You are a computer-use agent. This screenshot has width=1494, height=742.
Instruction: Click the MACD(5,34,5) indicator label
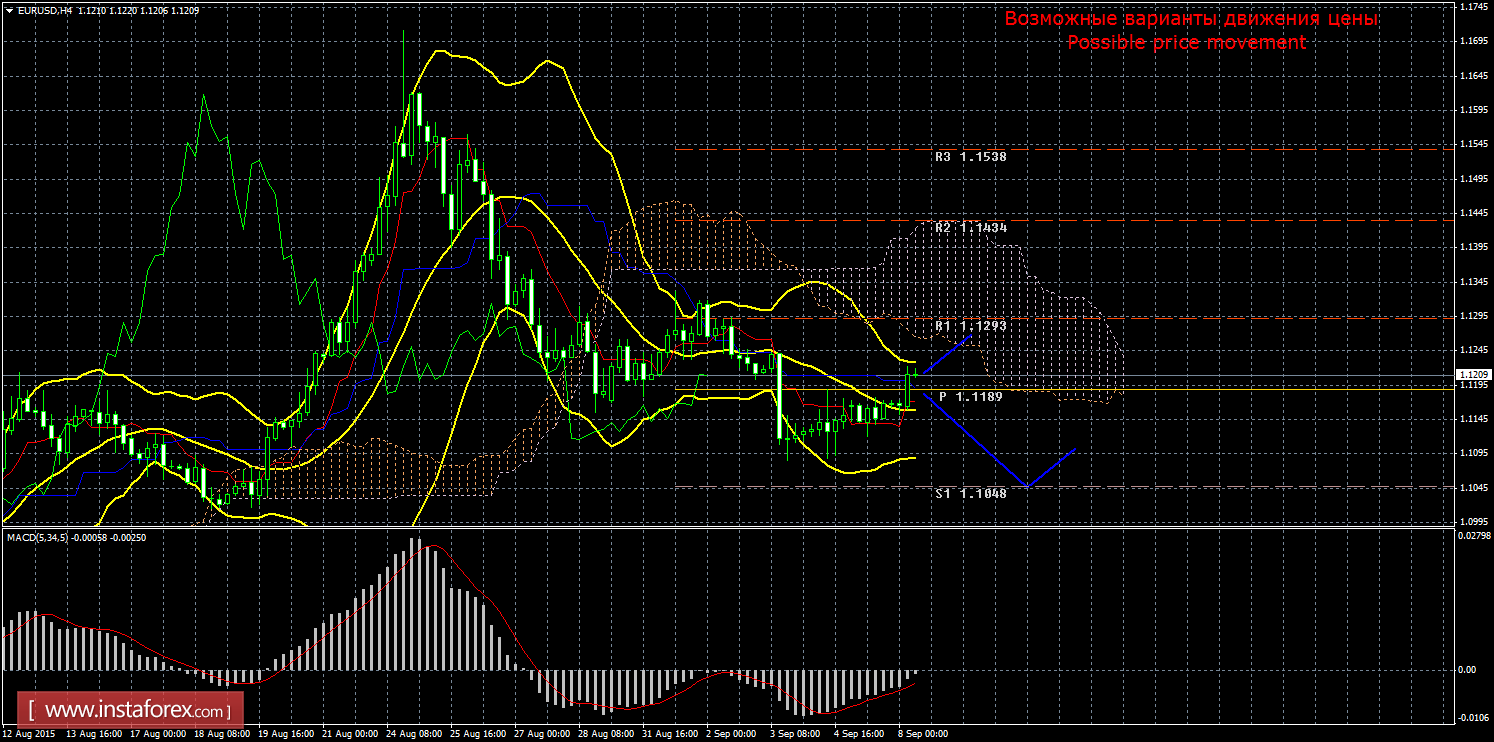pos(37,538)
